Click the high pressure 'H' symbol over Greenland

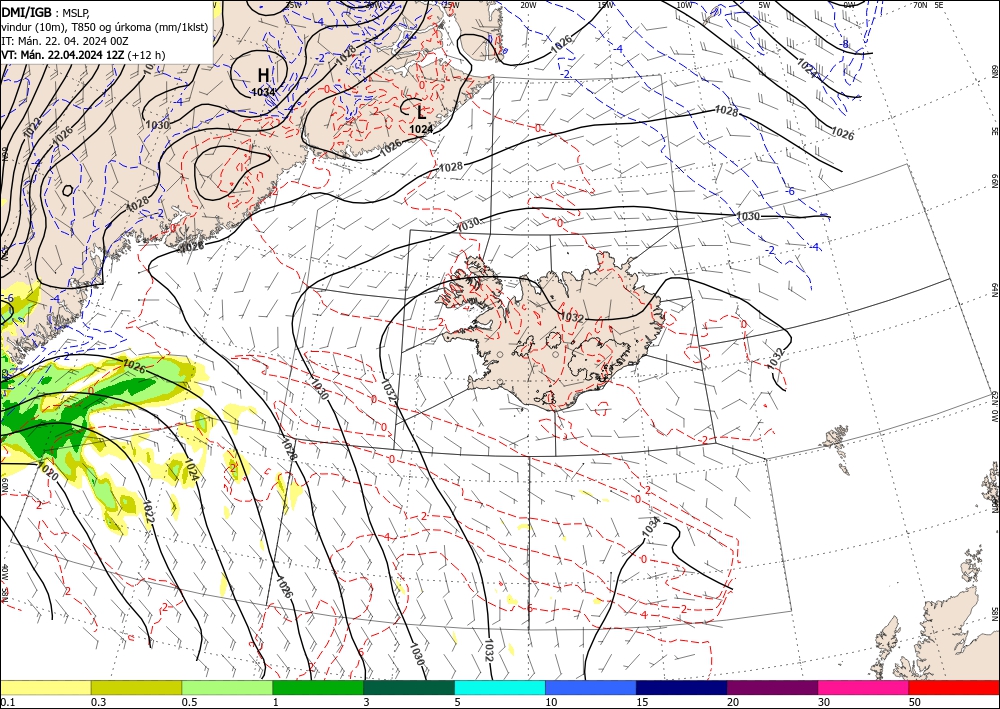263,75
